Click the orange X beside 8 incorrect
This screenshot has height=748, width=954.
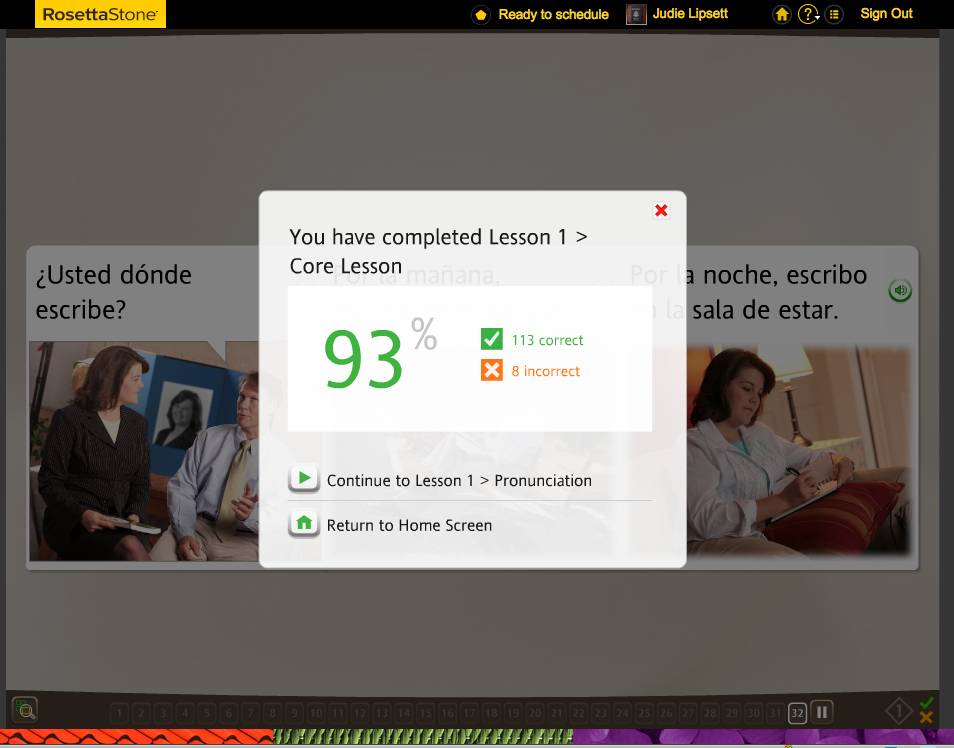pos(492,370)
